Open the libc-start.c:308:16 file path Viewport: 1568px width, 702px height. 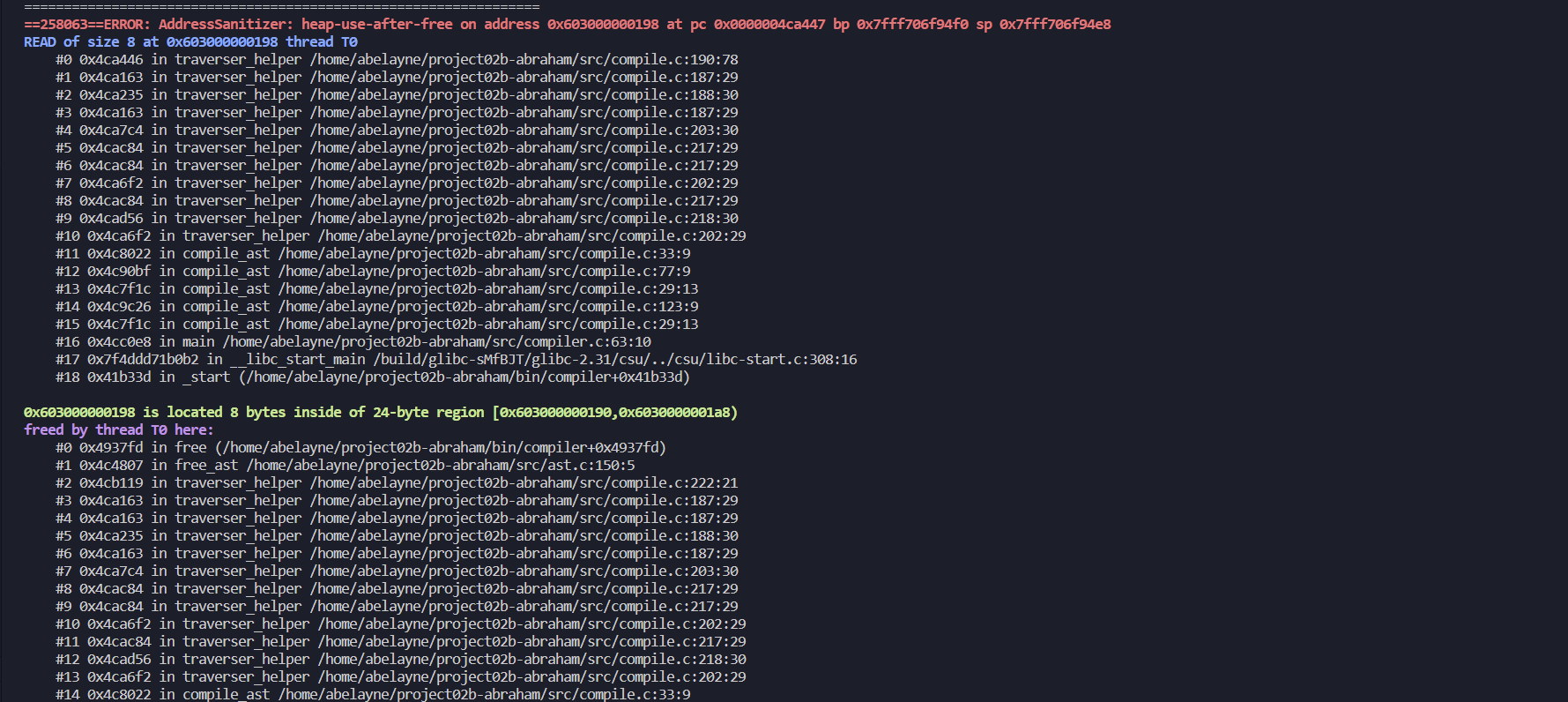coord(614,360)
